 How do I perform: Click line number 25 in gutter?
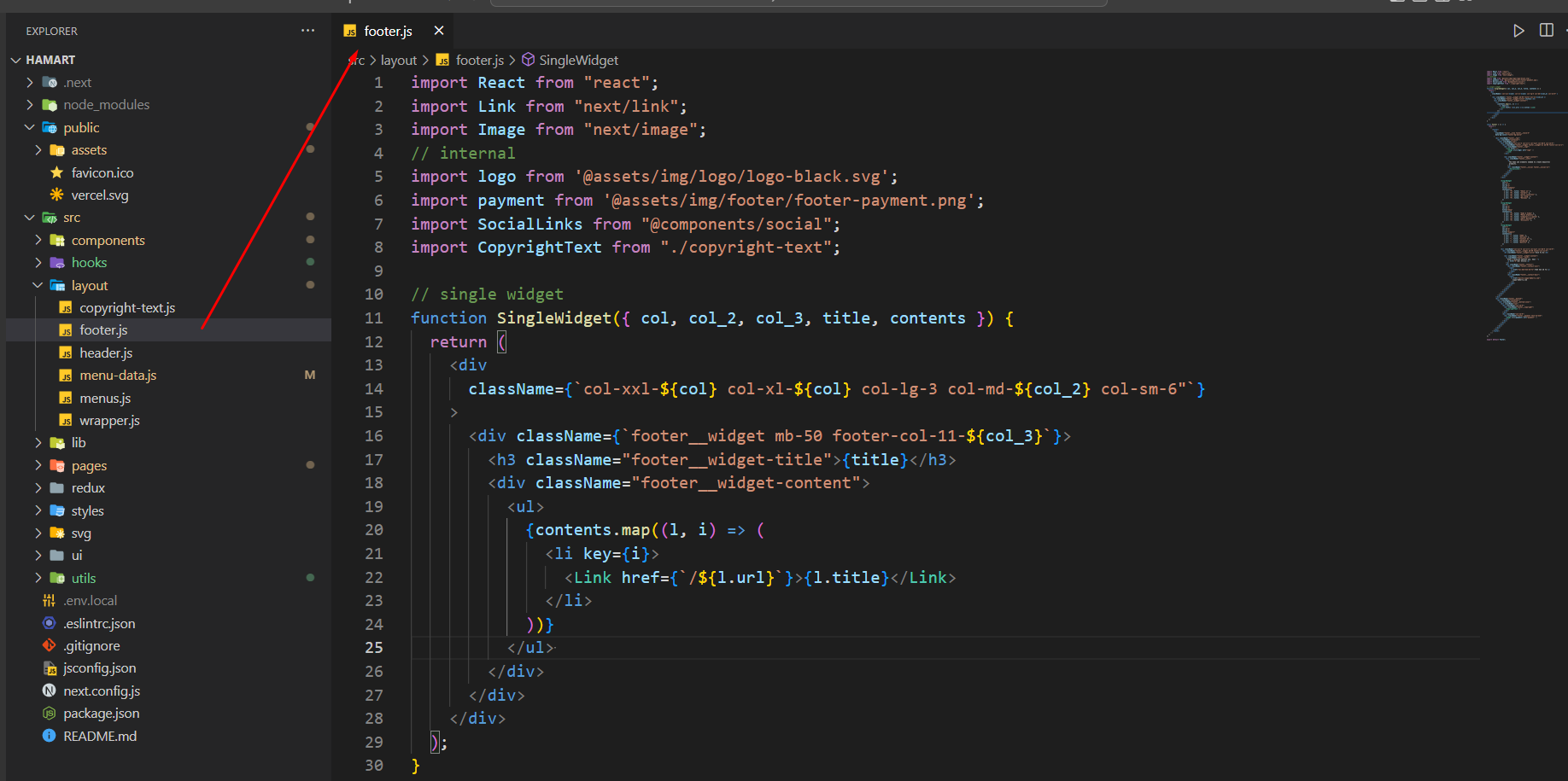(374, 648)
